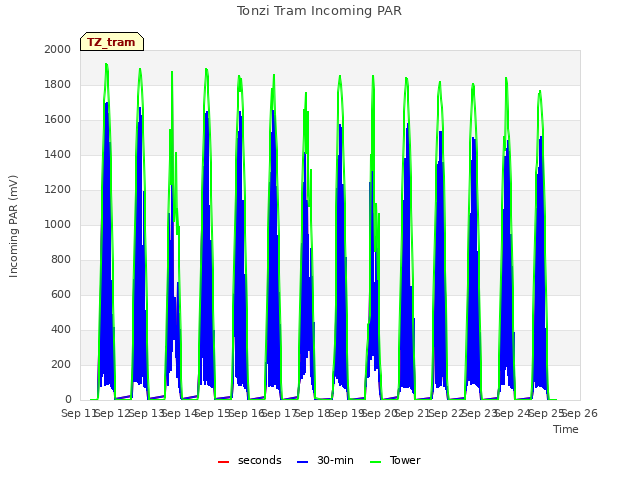Click the 1000 y-axis tick label
The width and height of the screenshot is (640, 480).
(58, 224)
